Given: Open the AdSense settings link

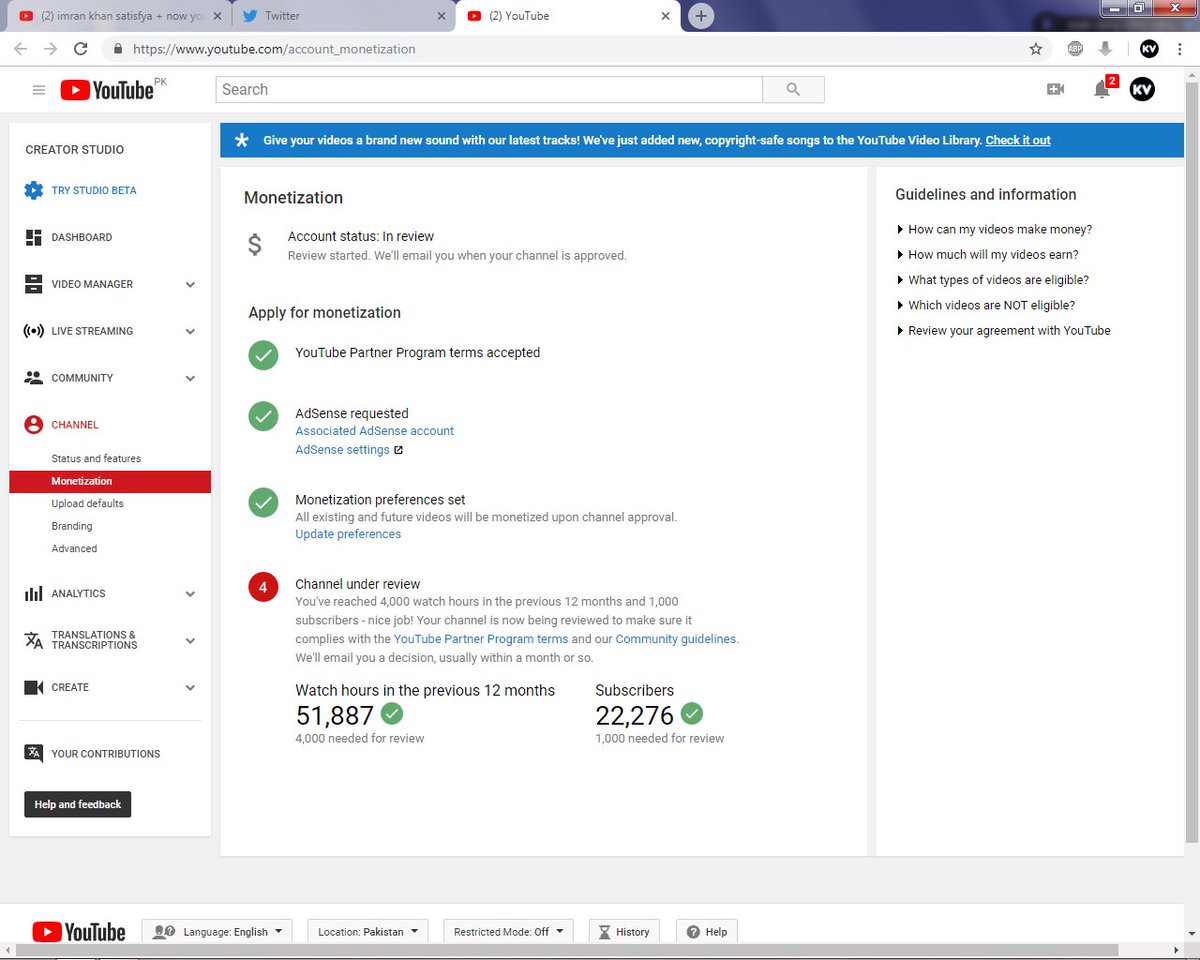Looking at the screenshot, I should coord(343,450).
